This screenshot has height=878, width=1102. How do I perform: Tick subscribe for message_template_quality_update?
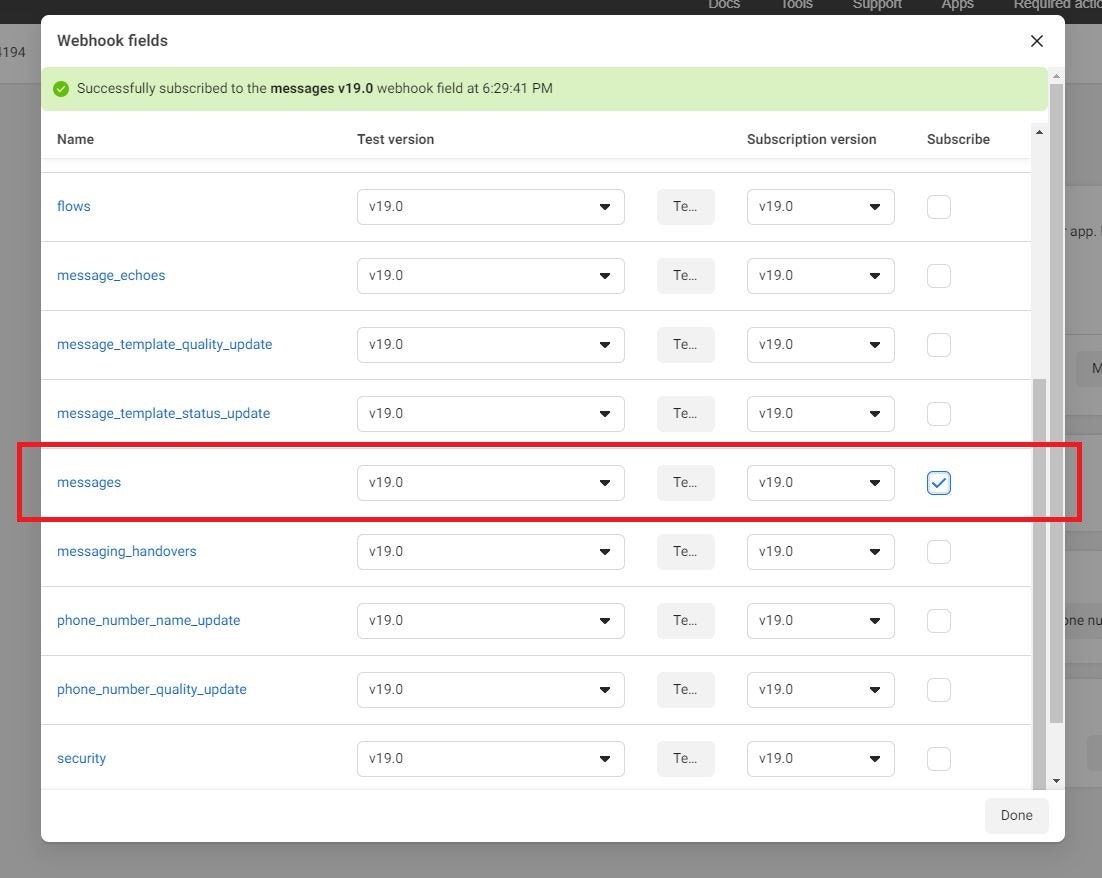pyautogui.click(x=938, y=344)
